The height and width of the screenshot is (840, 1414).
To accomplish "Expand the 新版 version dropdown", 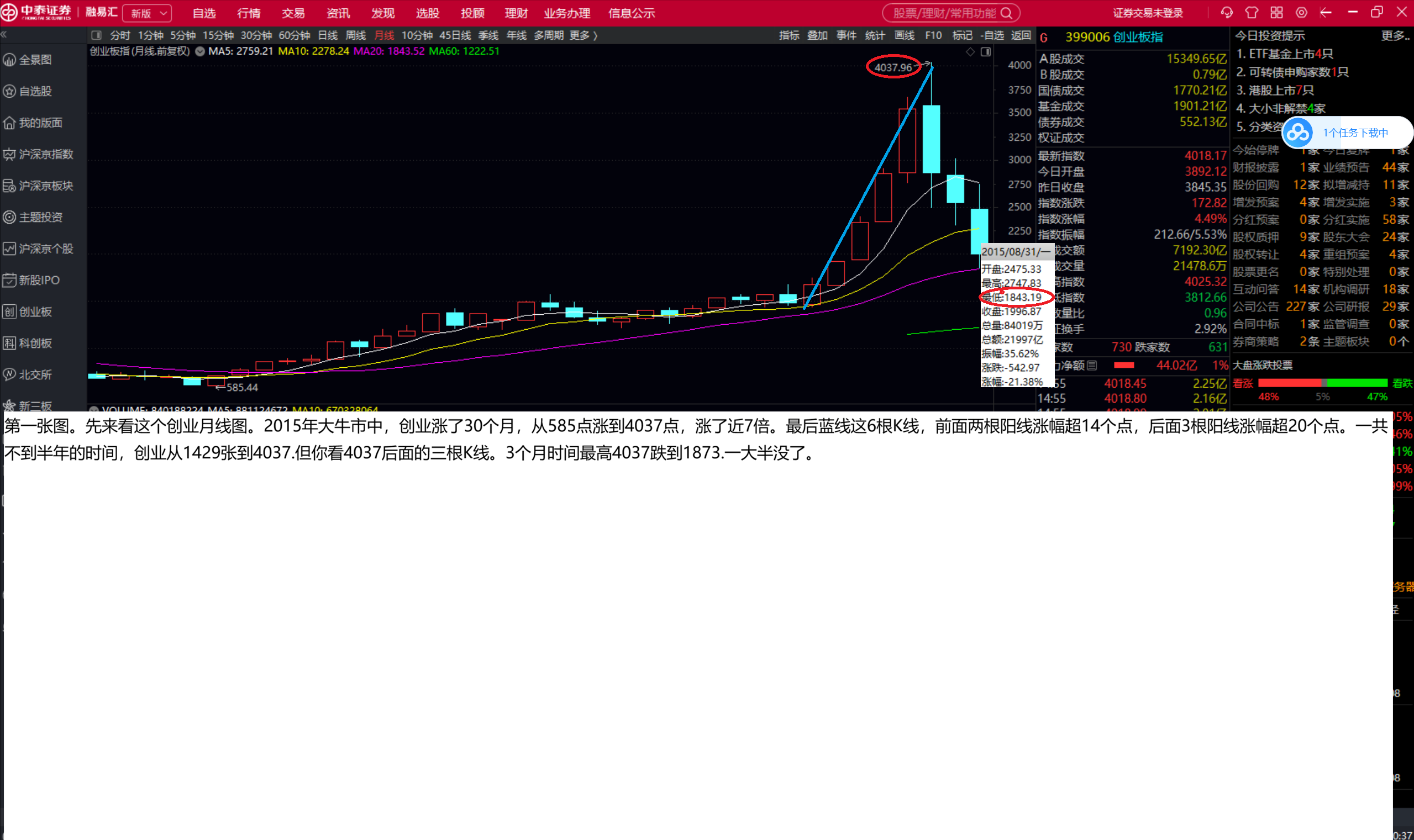I will (x=147, y=13).
